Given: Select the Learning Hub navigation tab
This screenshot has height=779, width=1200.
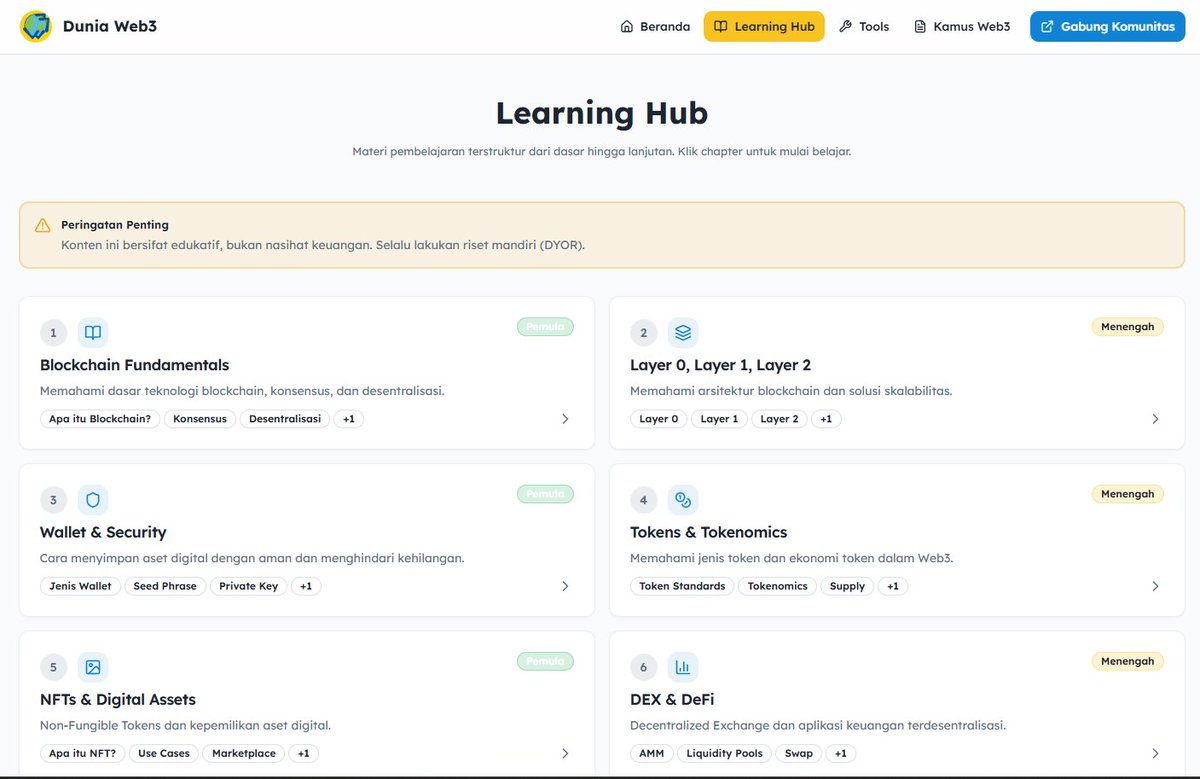Looking at the screenshot, I should coord(764,26).
